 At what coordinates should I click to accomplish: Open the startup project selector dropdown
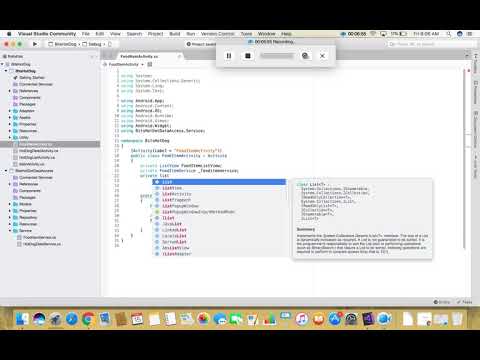pyautogui.click(x=63, y=44)
